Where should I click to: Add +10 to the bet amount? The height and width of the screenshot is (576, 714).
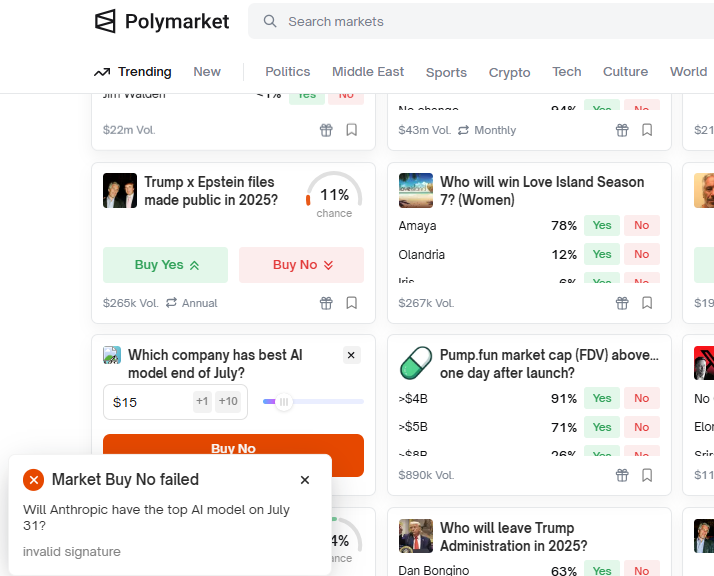pos(228,402)
